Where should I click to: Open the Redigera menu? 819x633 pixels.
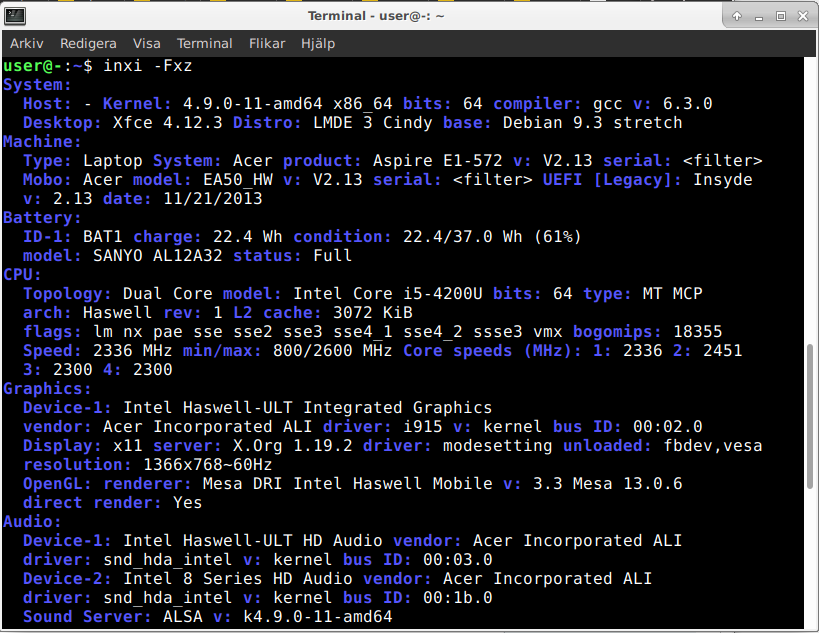(x=88, y=44)
